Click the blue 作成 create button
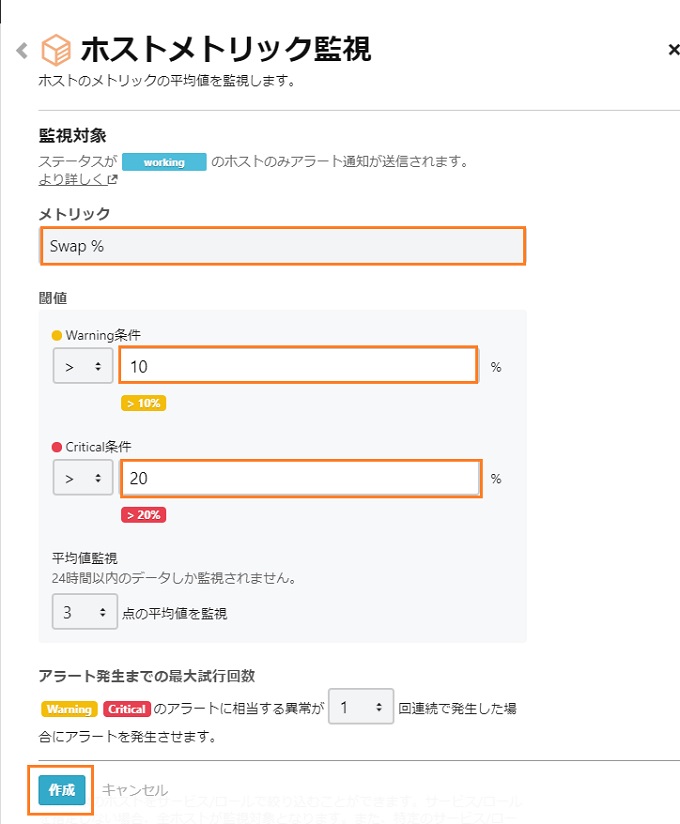Screen dimensions: 680x824 click(61, 790)
